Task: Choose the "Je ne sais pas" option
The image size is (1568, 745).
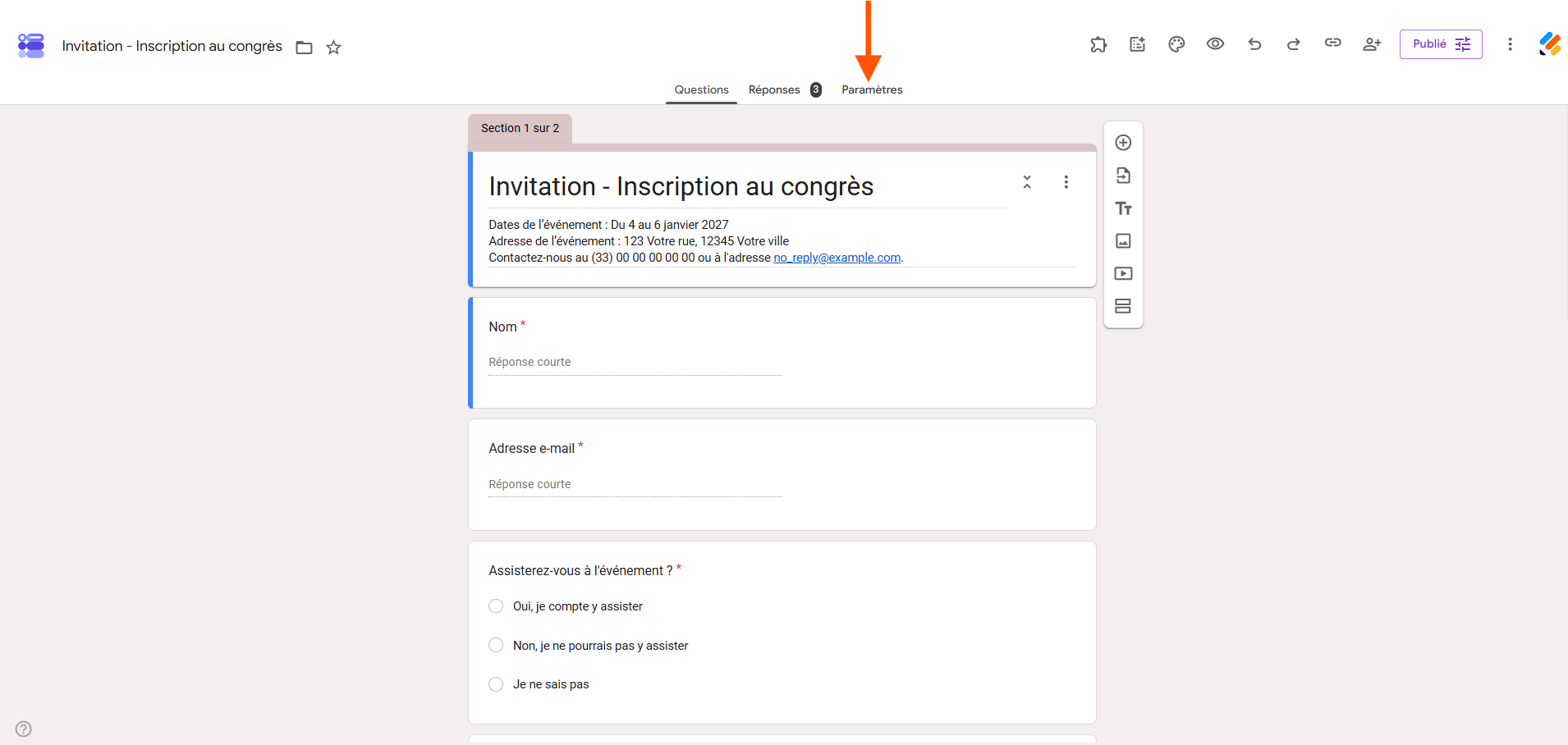Action: [x=496, y=684]
